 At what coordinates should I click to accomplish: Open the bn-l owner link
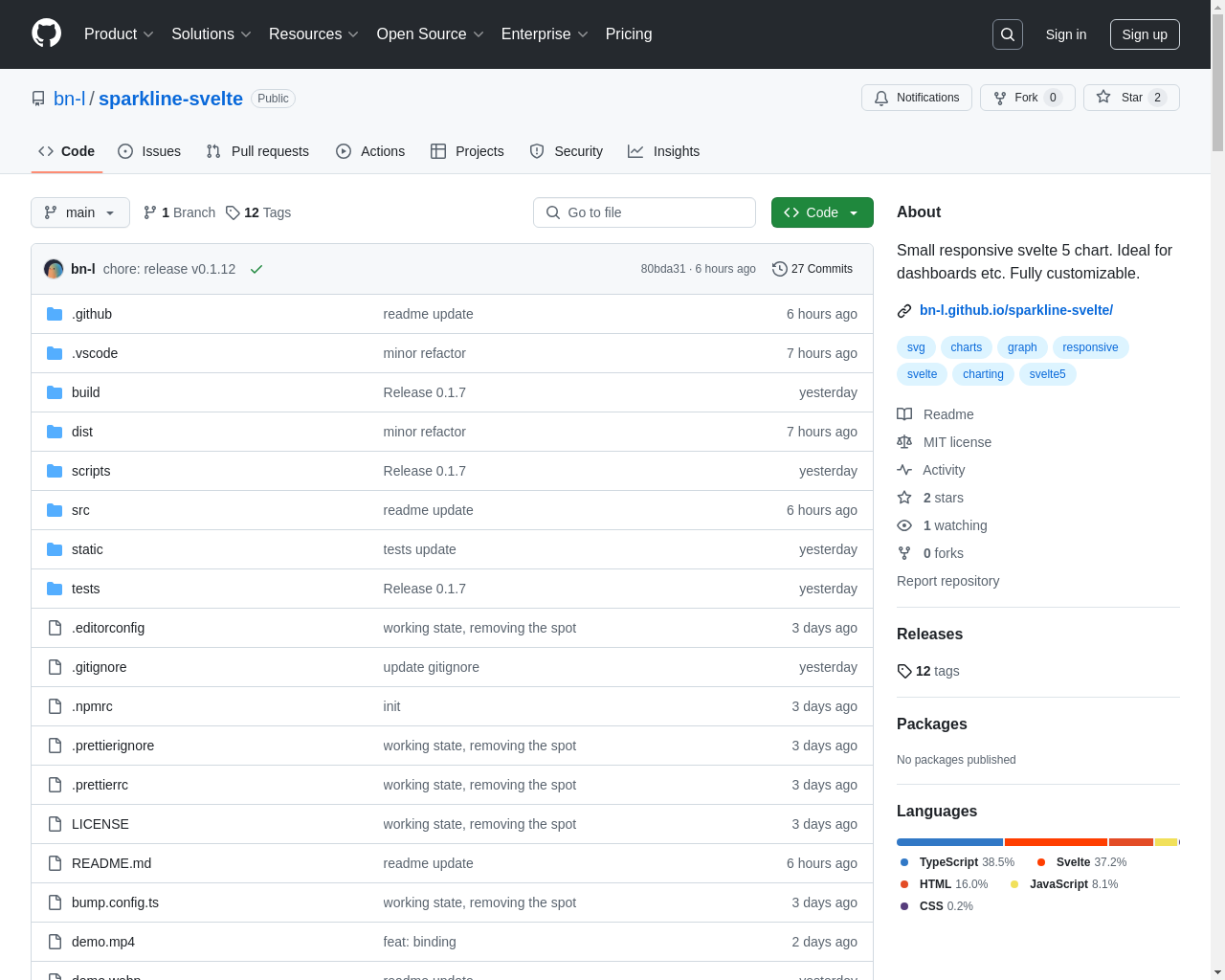pos(70,99)
